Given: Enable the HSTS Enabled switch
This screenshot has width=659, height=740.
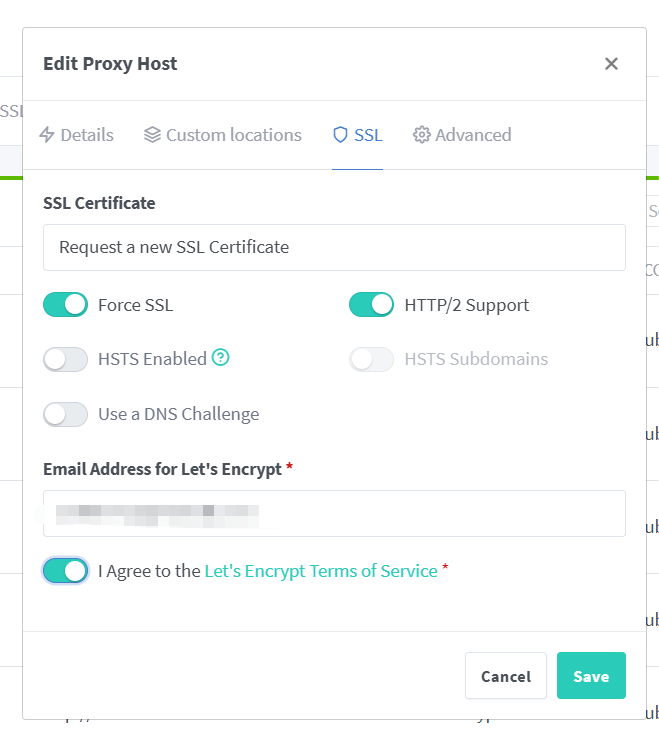Looking at the screenshot, I should pos(66,359).
